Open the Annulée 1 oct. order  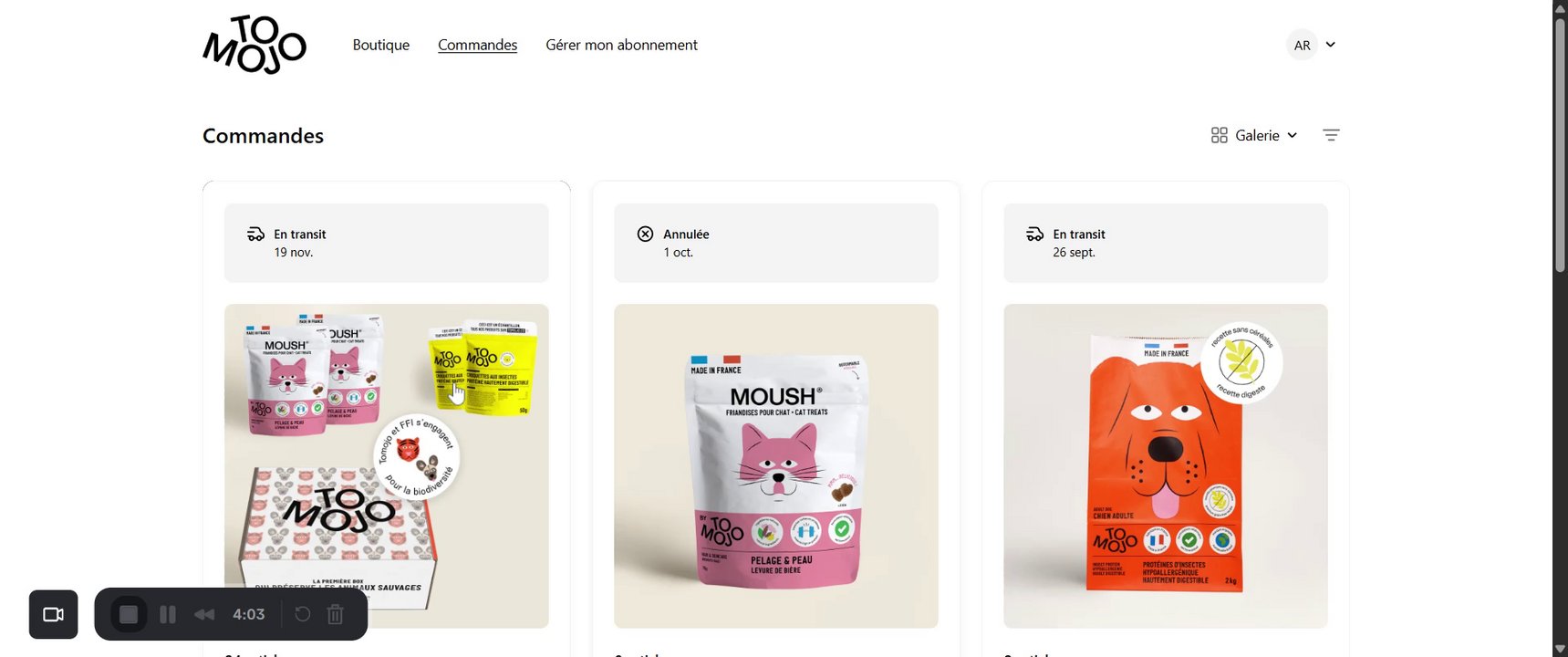point(776,243)
